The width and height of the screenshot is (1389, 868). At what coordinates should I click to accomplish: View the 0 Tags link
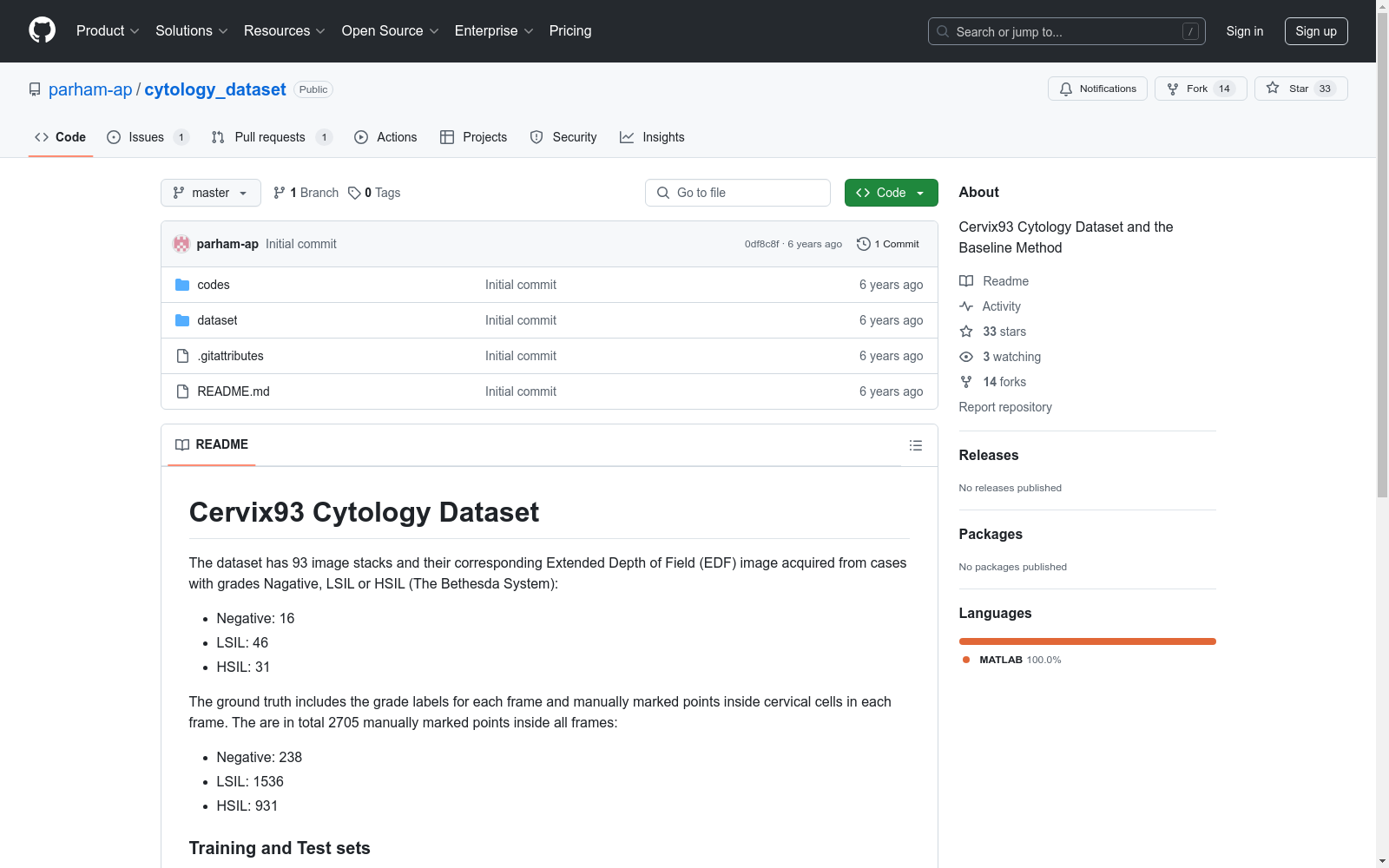coord(374,193)
